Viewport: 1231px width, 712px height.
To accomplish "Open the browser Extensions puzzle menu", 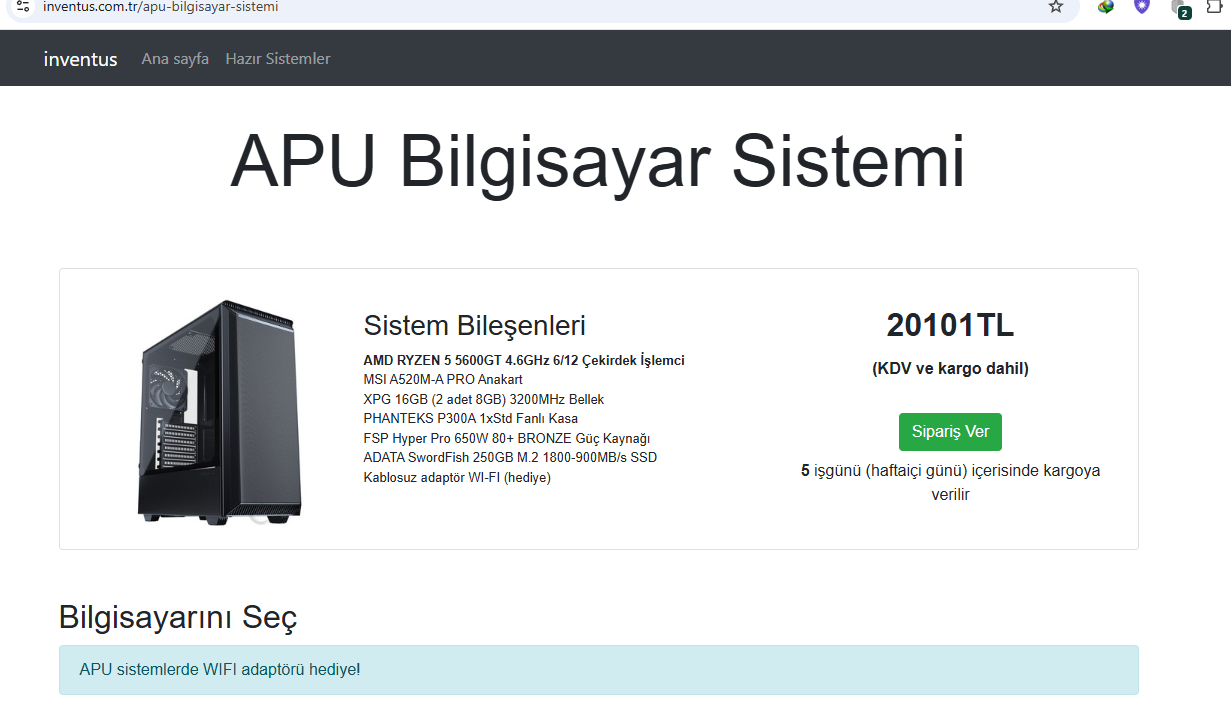I will click(1215, 7).
